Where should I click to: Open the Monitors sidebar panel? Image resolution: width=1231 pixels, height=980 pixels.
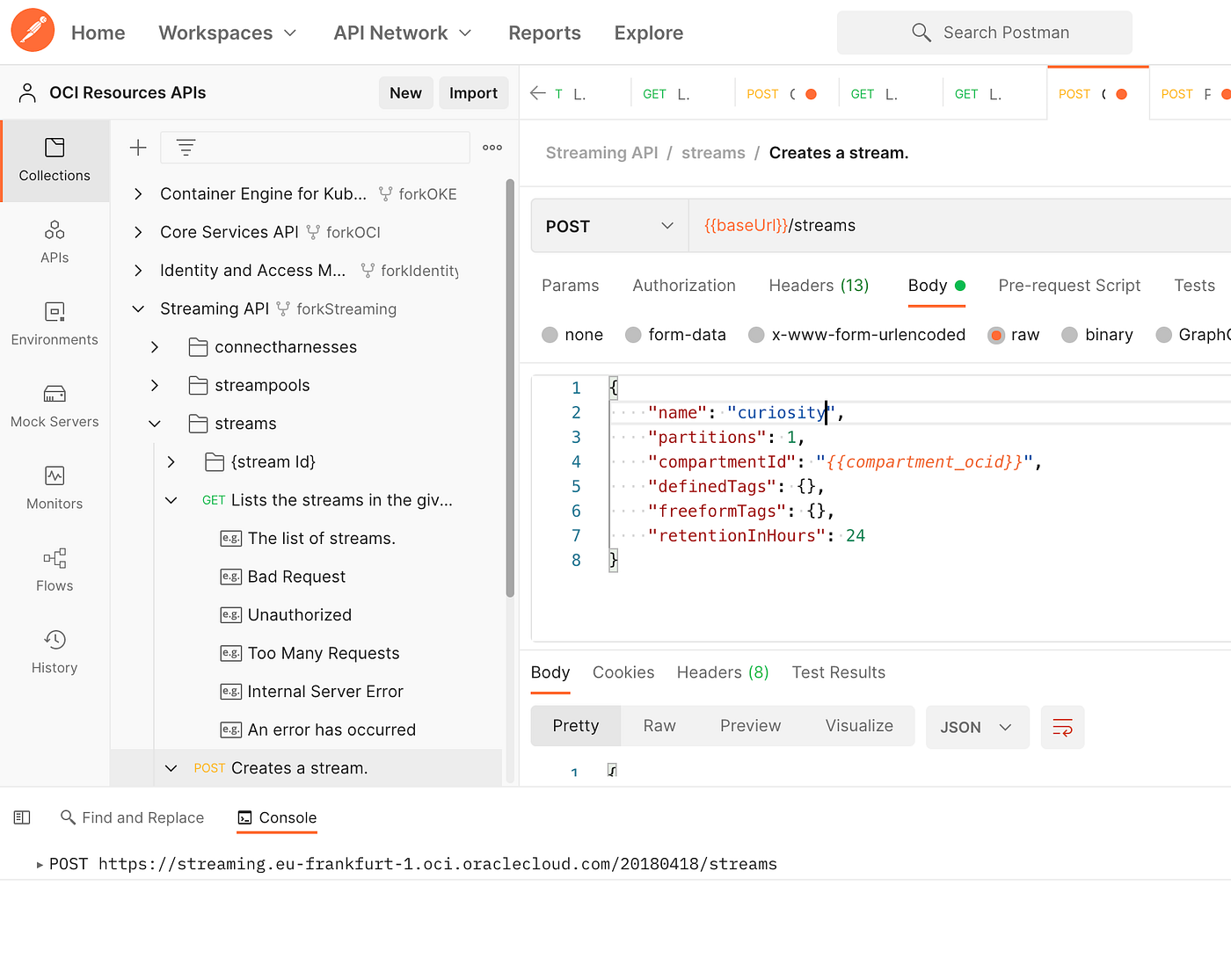(55, 487)
